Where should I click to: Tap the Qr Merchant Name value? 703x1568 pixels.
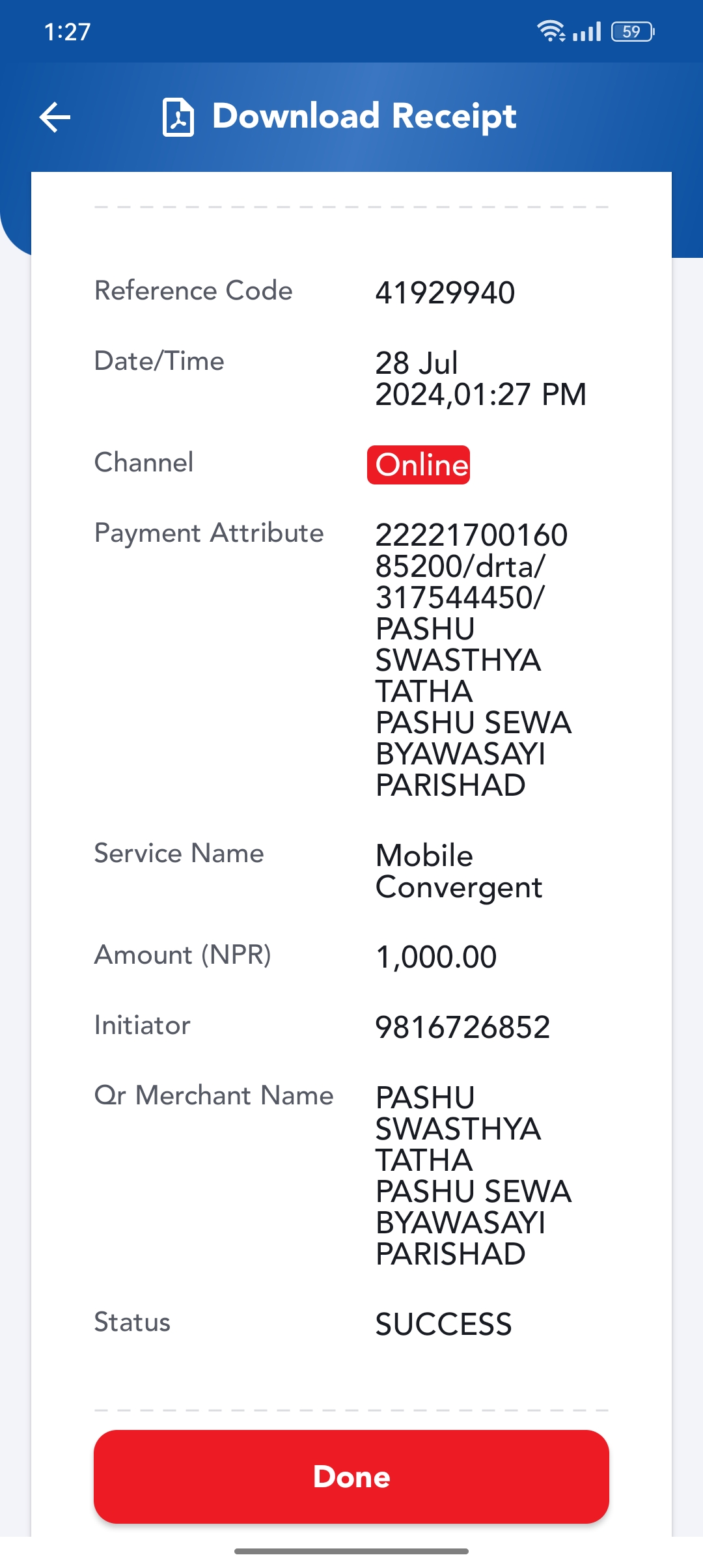point(473,1176)
